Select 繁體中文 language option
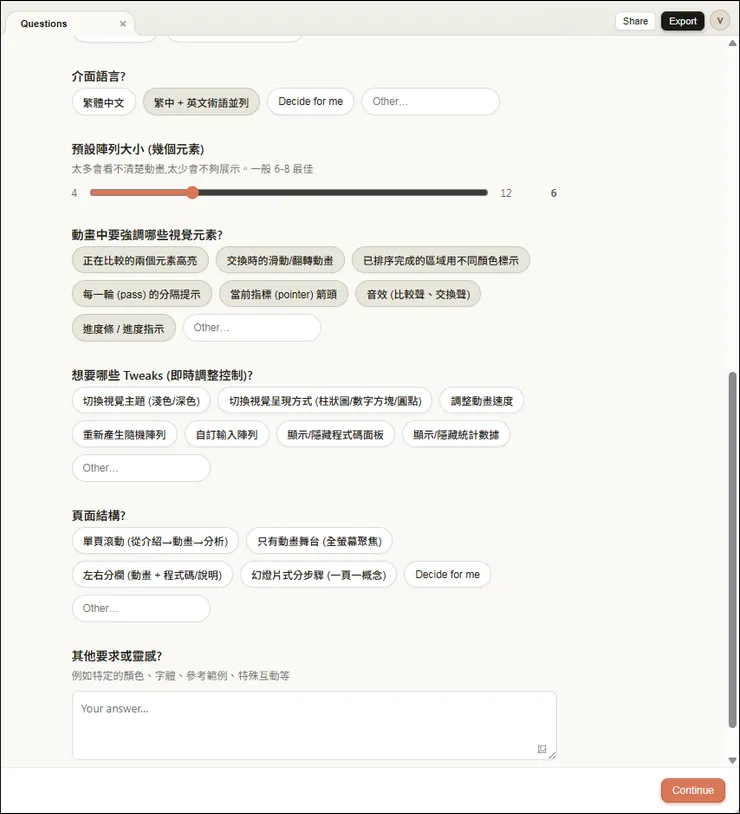Screen dimensions: 740x814 pos(104,102)
